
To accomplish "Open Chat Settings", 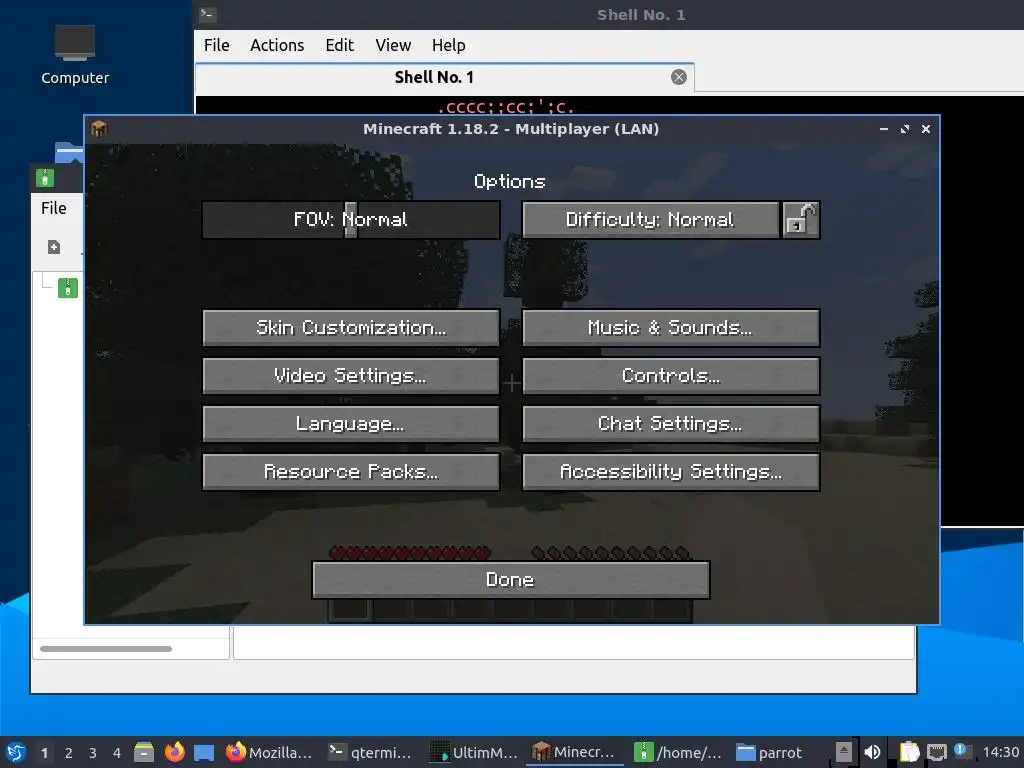I will click(671, 423).
